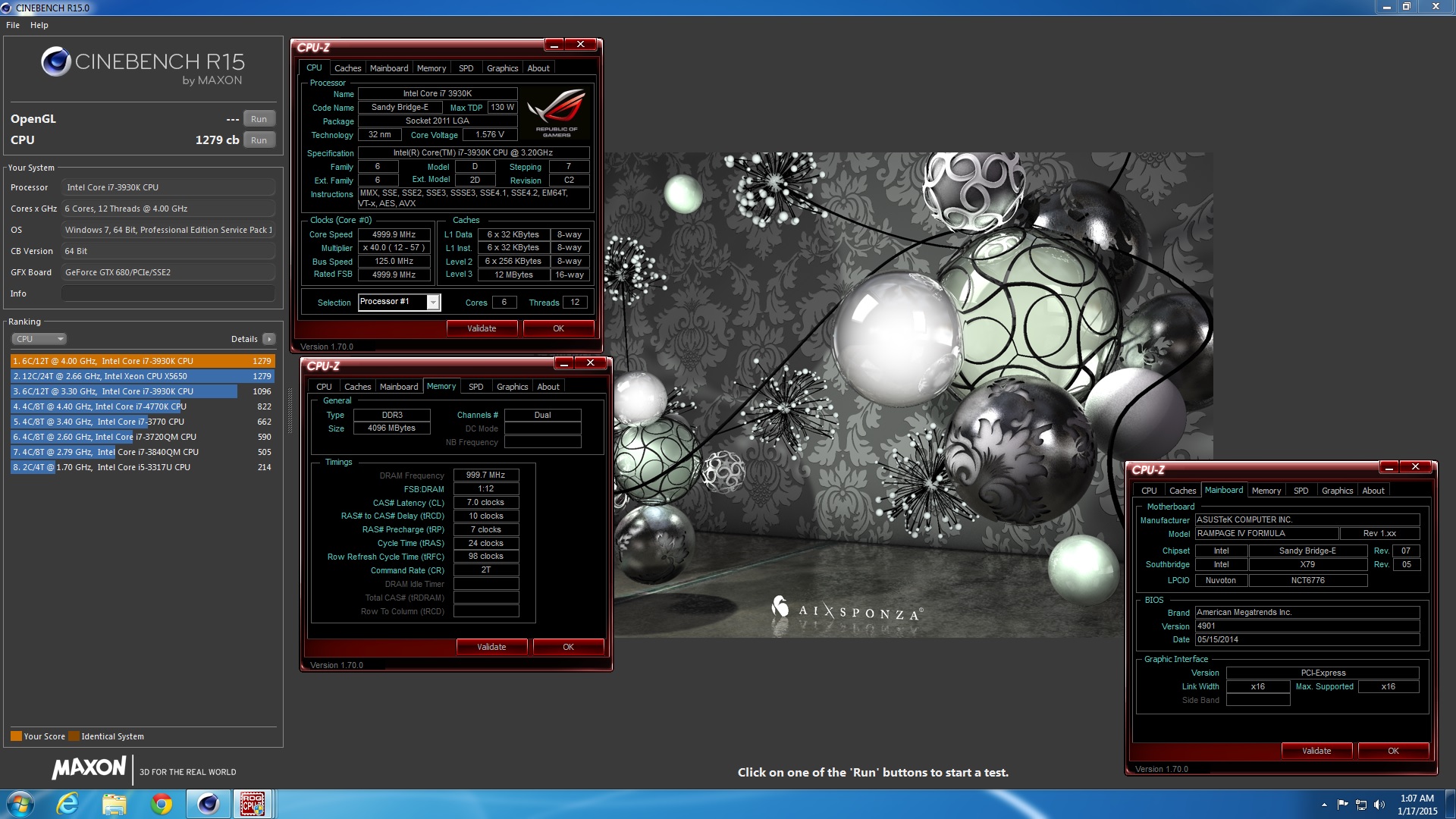Viewport: 1456px width, 819px height.
Task: Open Graphics tab in Memory CPU-Z window
Action: (512, 387)
